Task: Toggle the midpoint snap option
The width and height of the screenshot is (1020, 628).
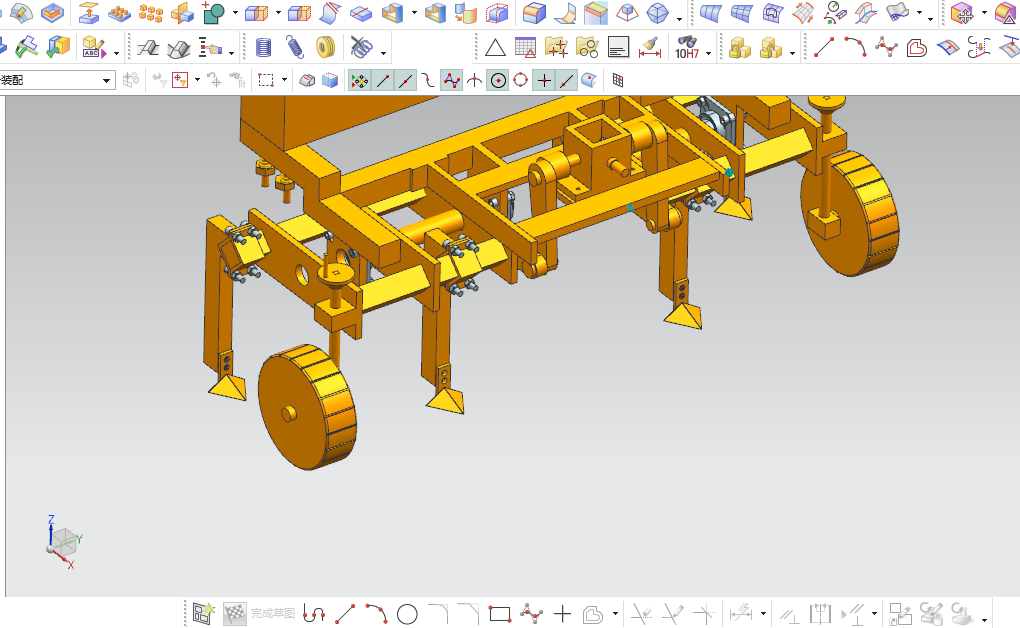Action: click(x=405, y=81)
